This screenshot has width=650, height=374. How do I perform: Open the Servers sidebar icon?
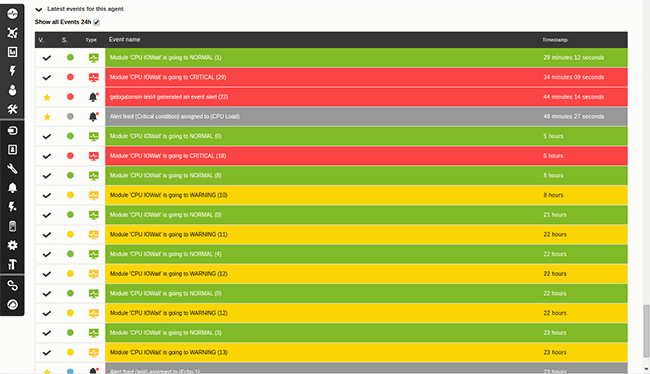coord(12,226)
